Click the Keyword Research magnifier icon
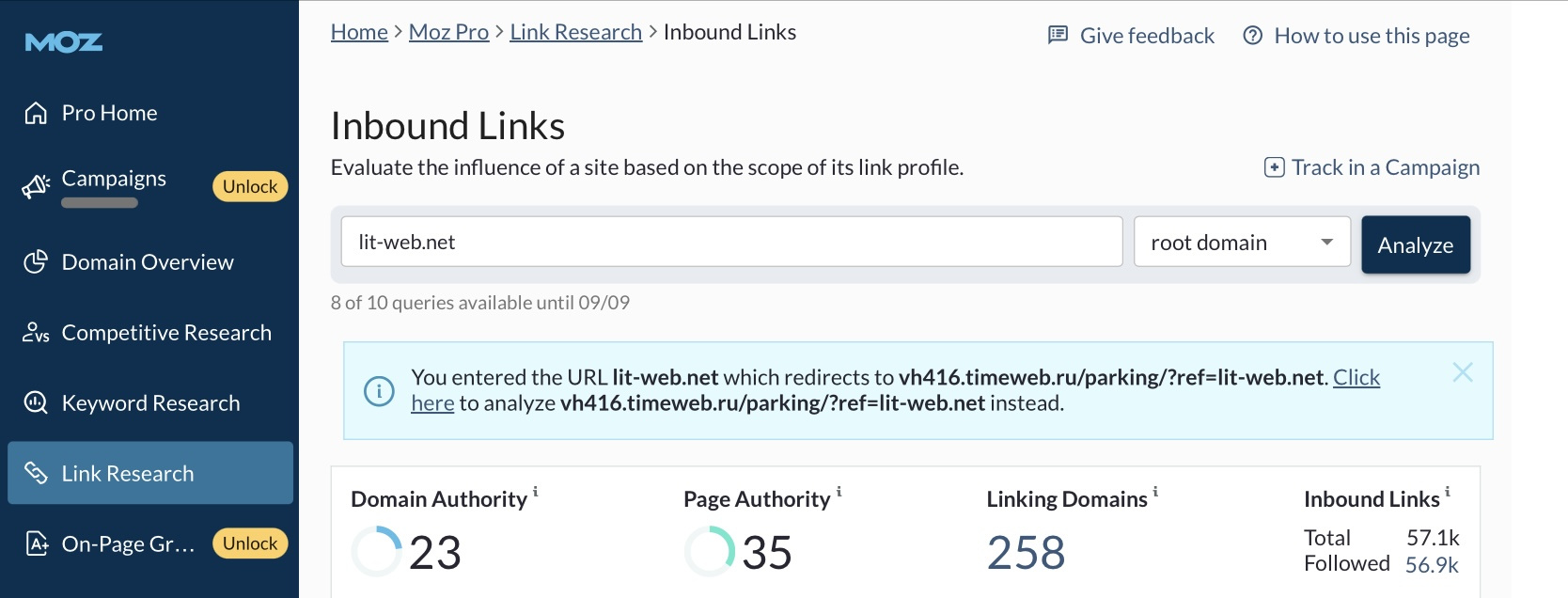The width and height of the screenshot is (1568, 598). pyautogui.click(x=36, y=403)
